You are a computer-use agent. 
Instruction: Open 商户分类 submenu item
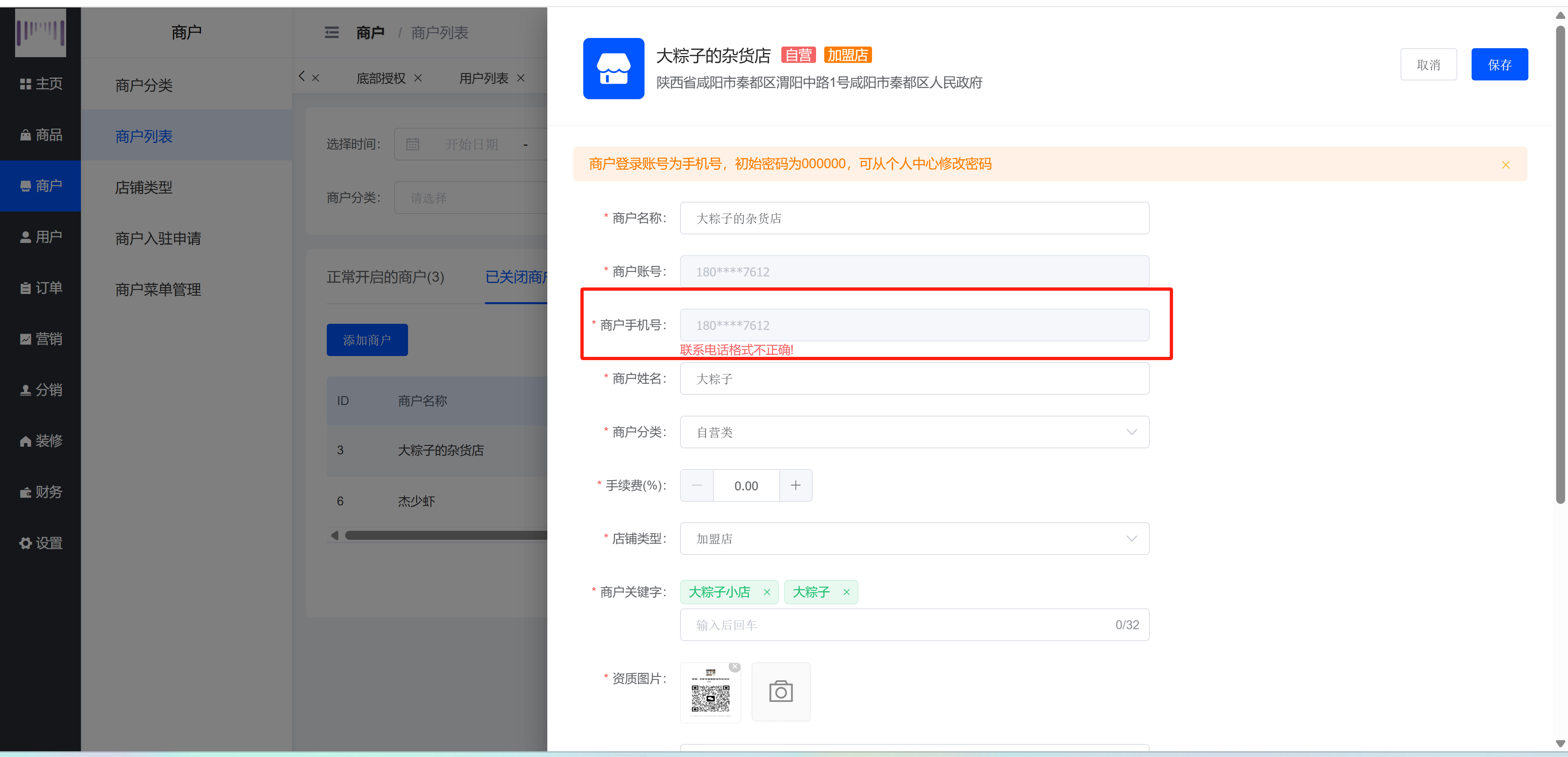(186, 85)
